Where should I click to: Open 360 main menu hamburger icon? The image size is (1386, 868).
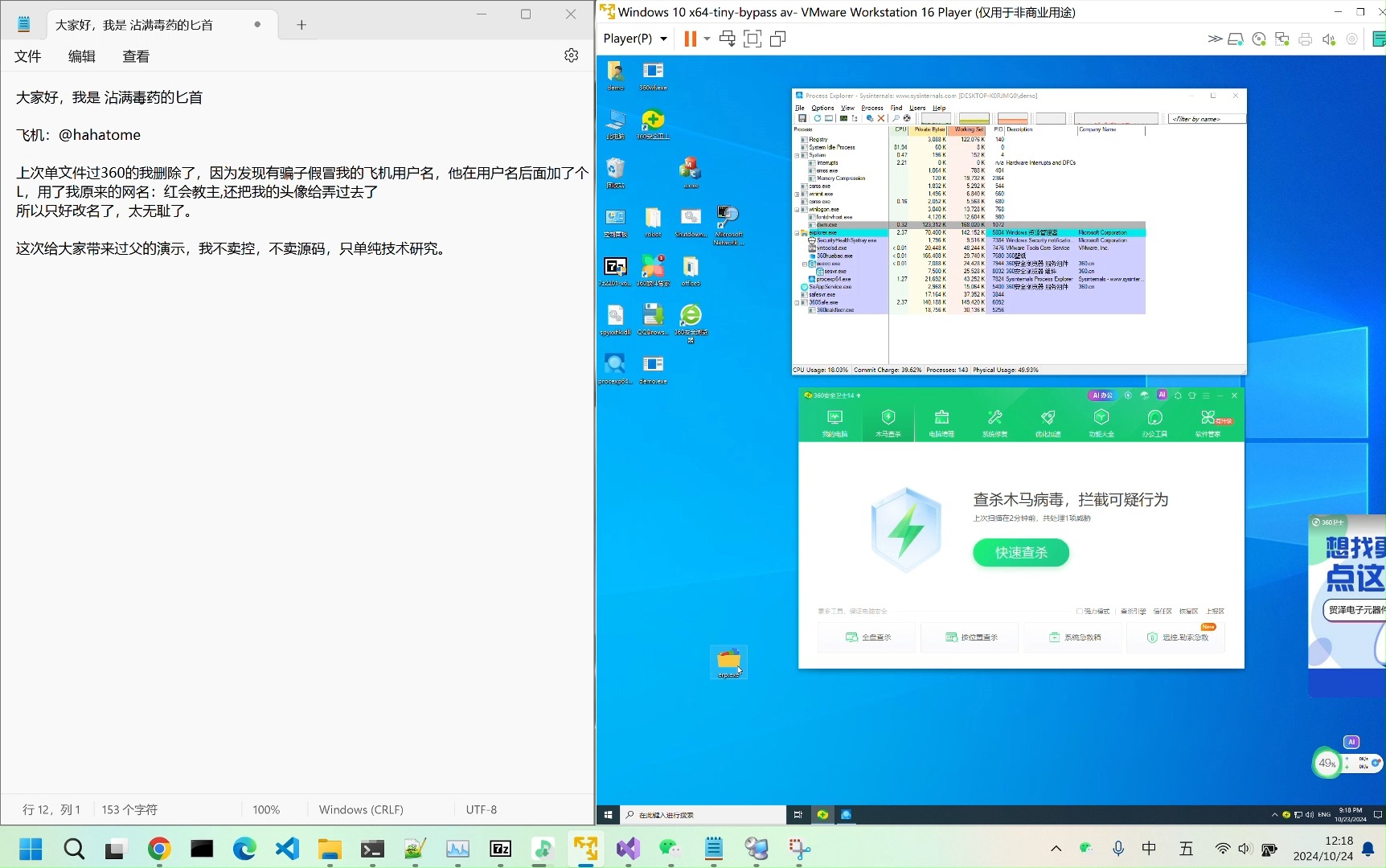(x=1206, y=395)
